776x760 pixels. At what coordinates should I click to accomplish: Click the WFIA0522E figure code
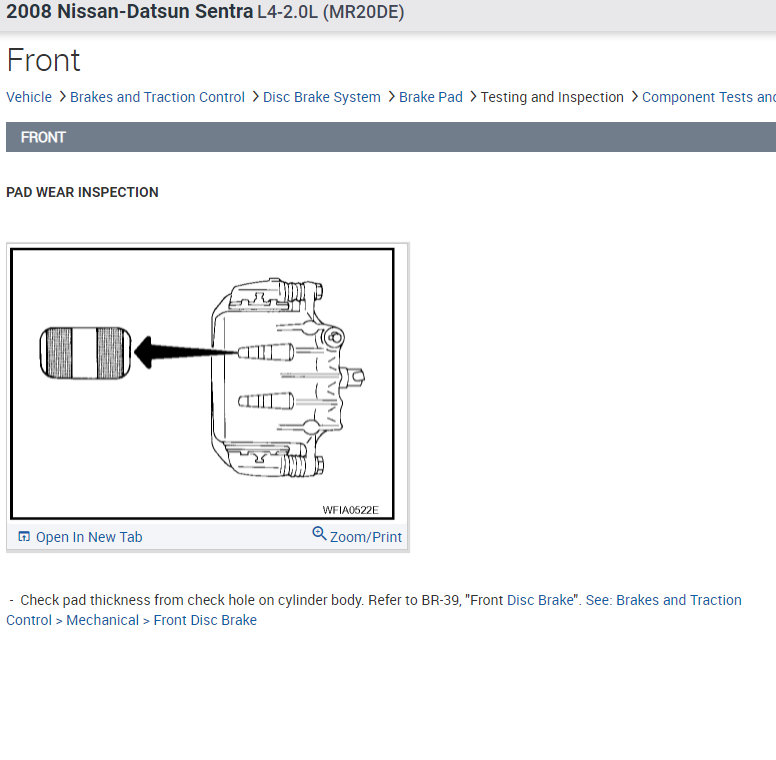pyautogui.click(x=350, y=510)
